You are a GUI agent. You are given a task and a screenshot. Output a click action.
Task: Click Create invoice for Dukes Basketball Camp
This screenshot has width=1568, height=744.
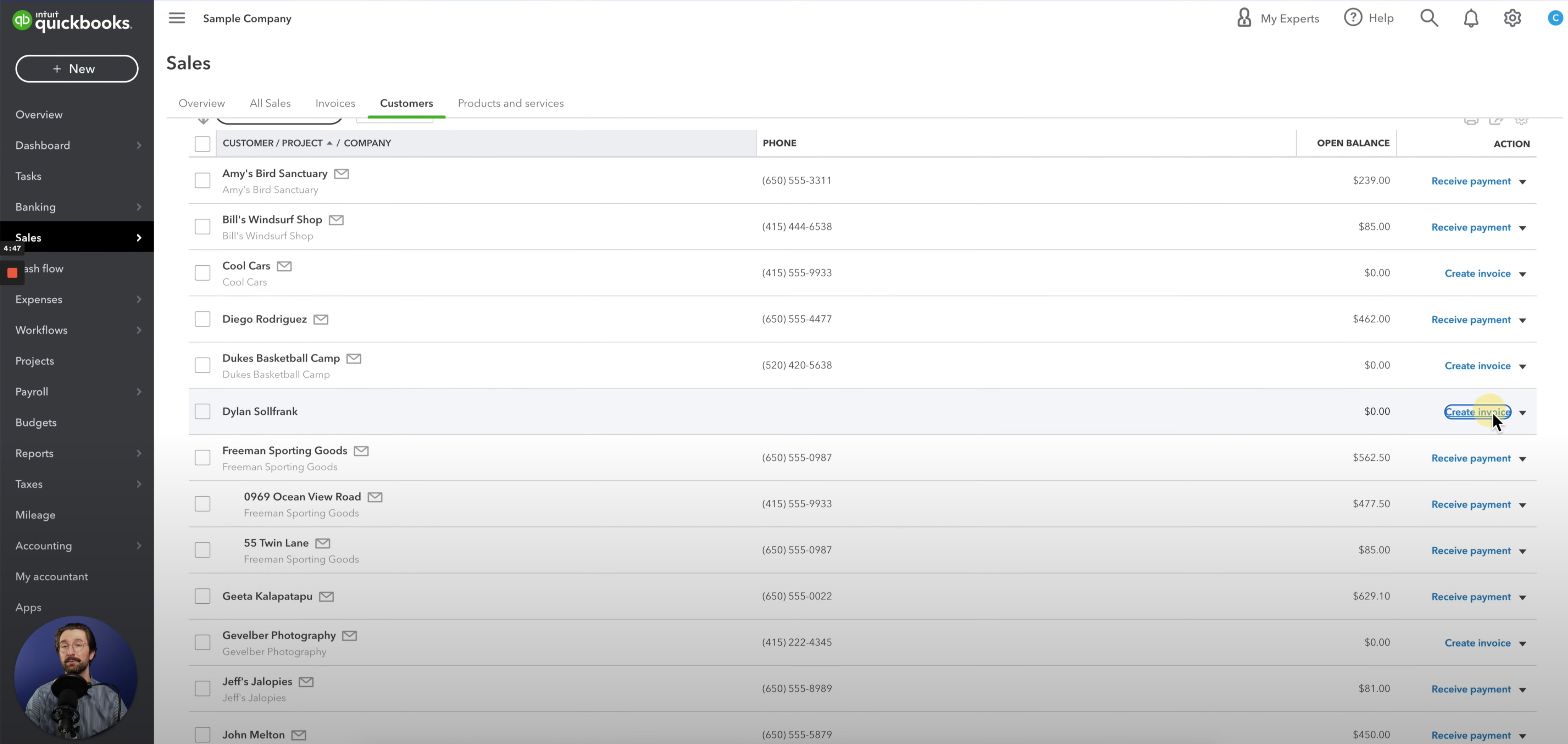tap(1477, 366)
